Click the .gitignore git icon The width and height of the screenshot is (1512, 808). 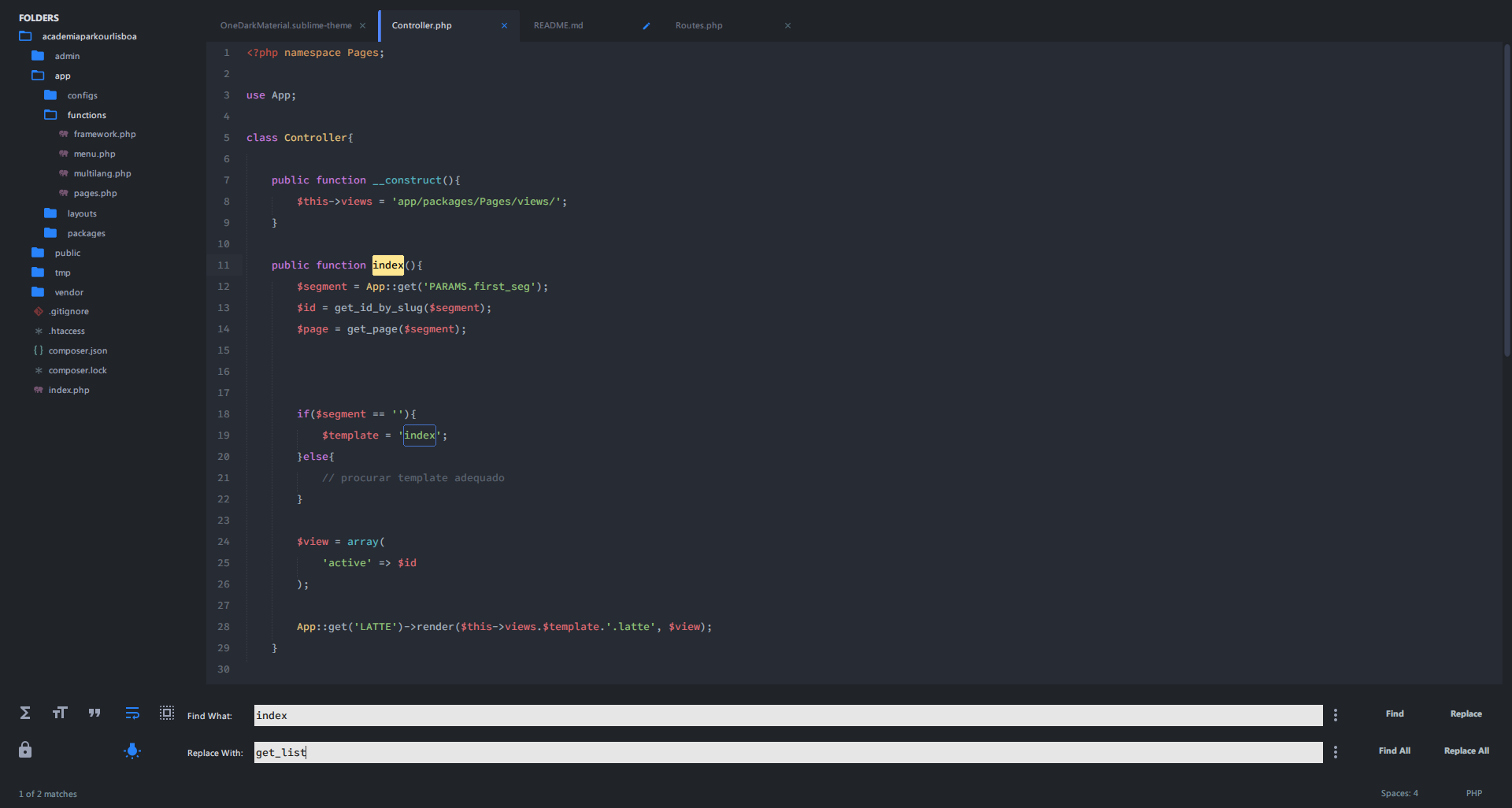coord(39,311)
